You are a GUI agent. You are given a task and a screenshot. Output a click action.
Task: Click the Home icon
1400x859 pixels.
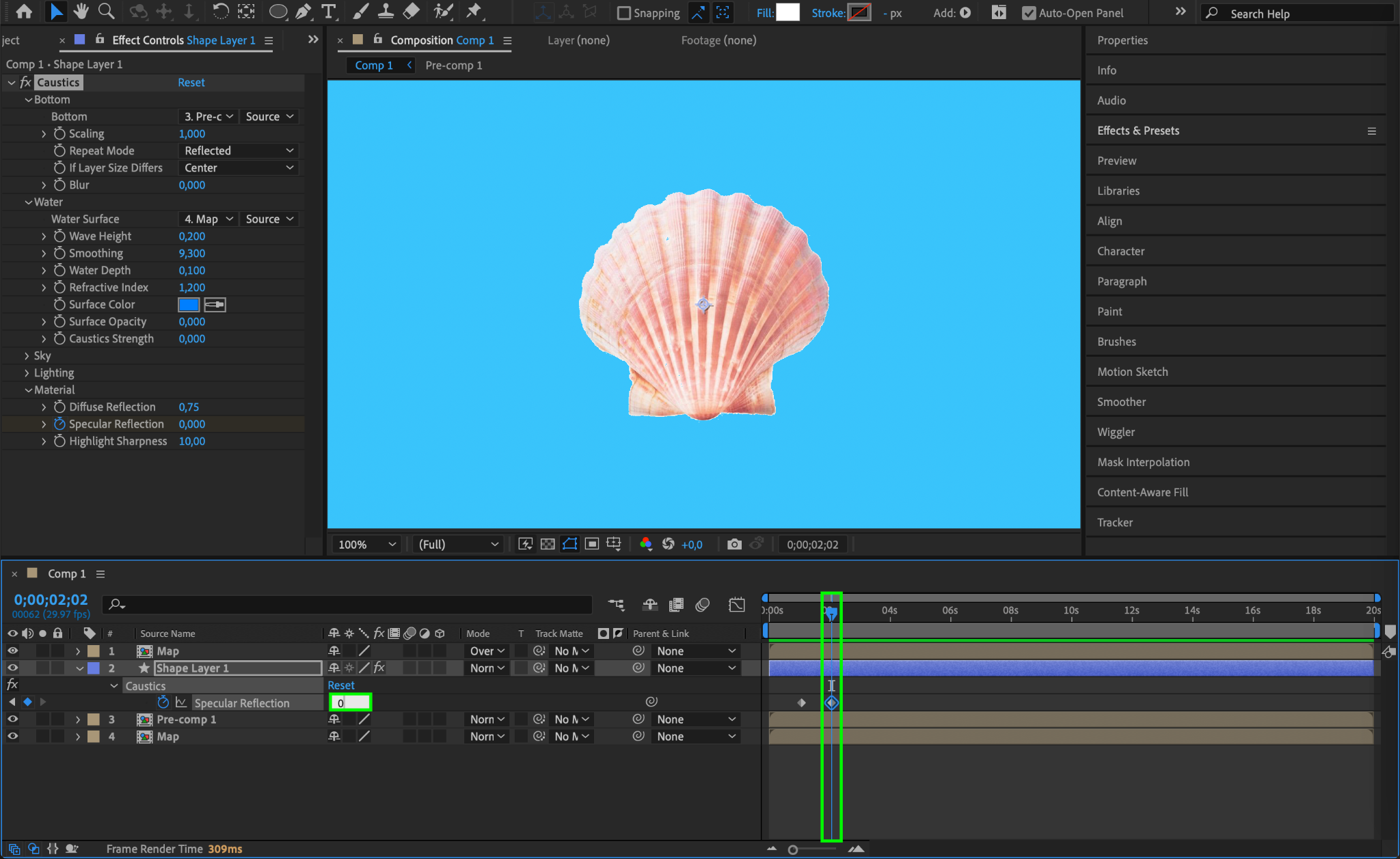pos(24,12)
